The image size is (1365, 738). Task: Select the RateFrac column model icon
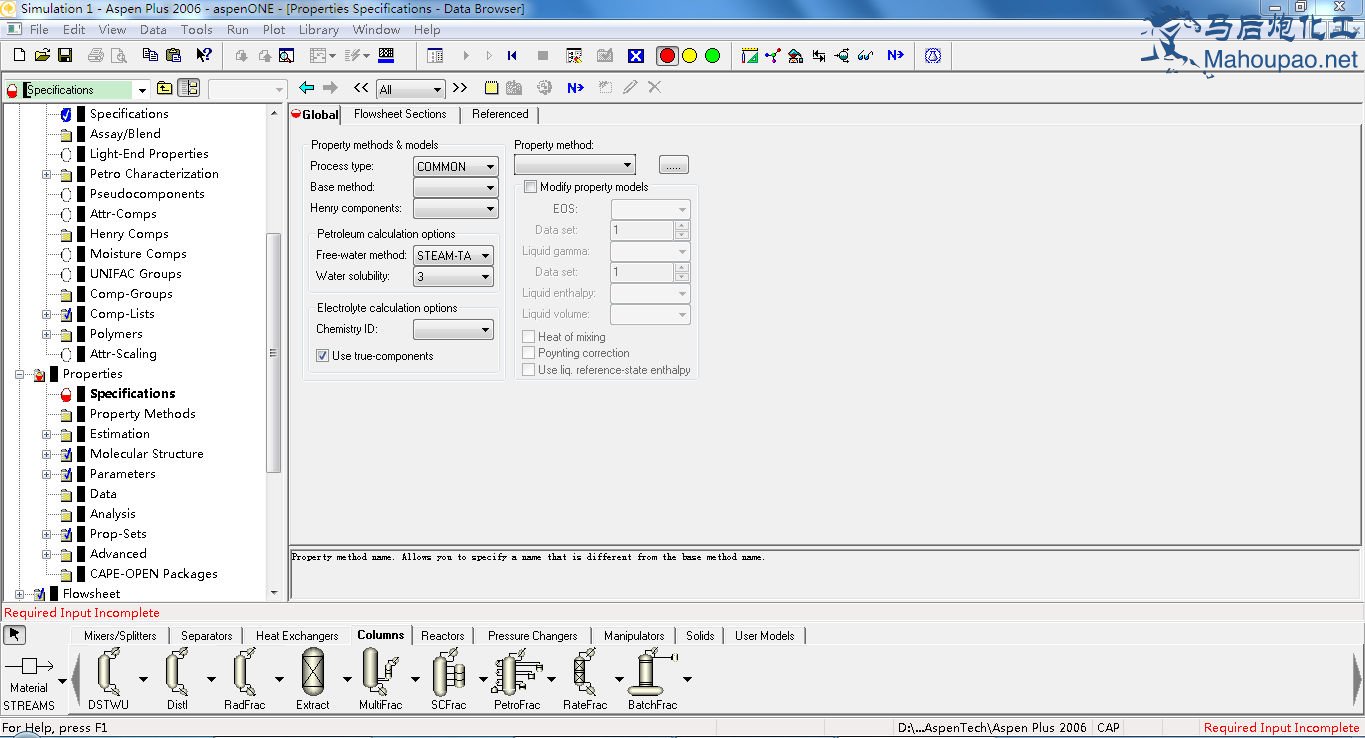pos(585,671)
